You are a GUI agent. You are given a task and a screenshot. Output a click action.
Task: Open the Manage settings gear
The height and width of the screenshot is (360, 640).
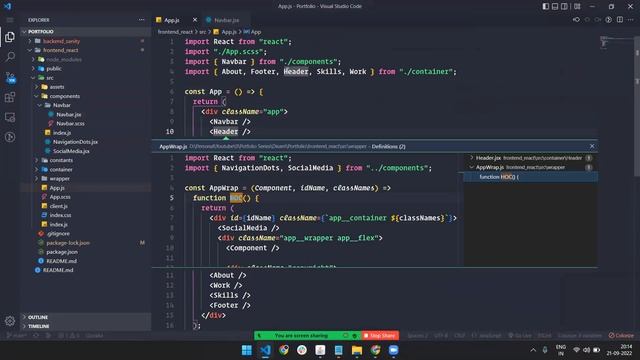click(x=10, y=321)
